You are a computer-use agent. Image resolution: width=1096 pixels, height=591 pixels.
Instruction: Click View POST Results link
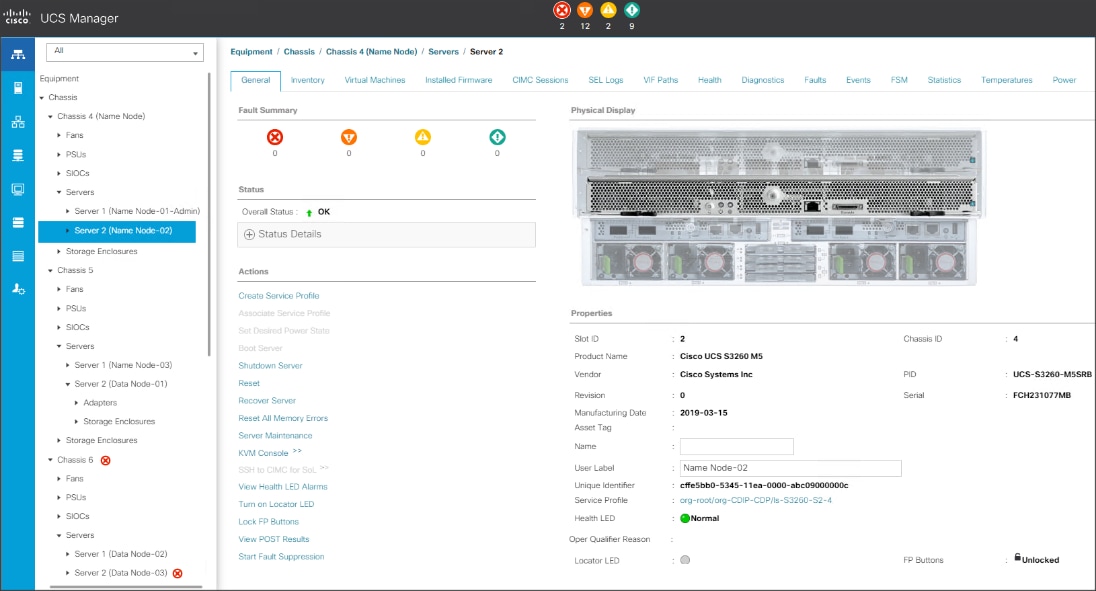(x=274, y=539)
